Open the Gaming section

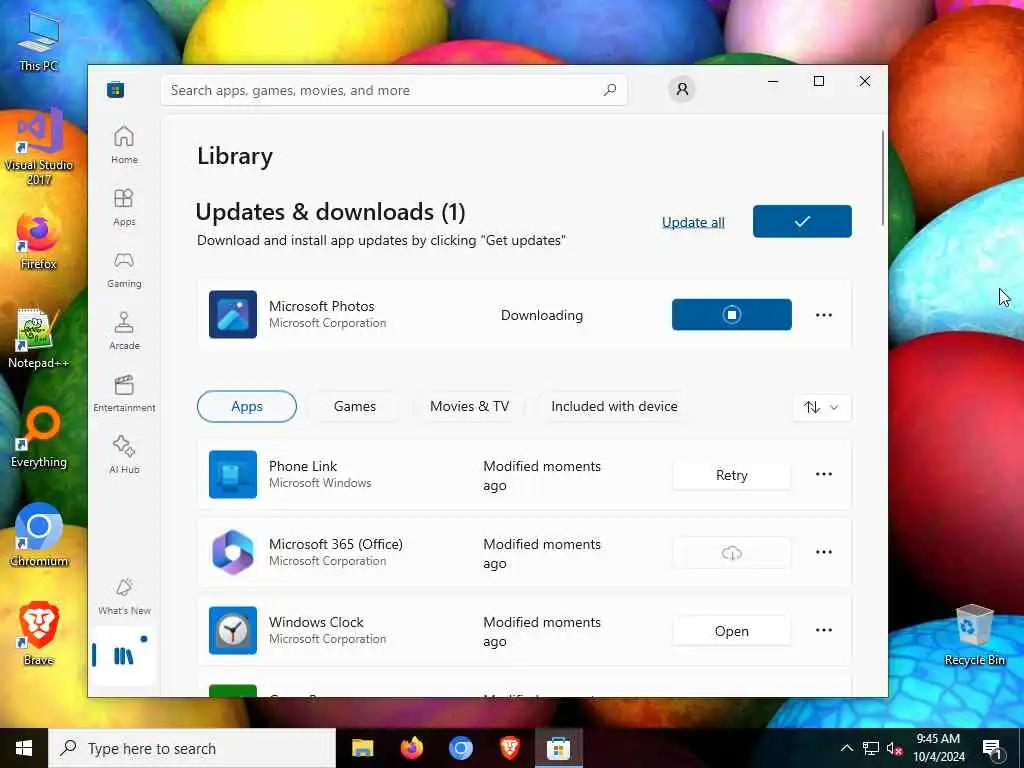point(124,269)
